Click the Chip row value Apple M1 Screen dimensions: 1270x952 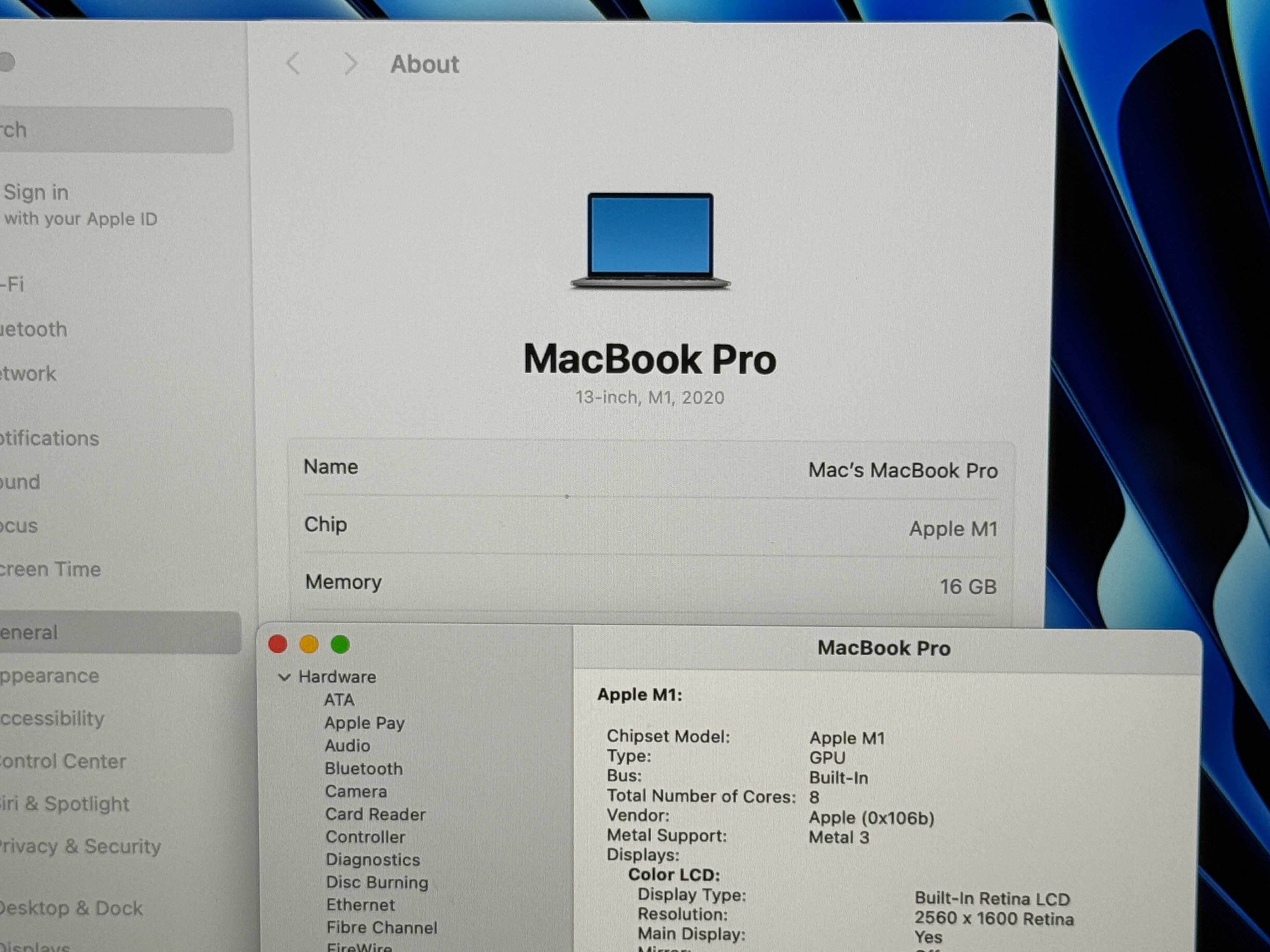click(954, 529)
